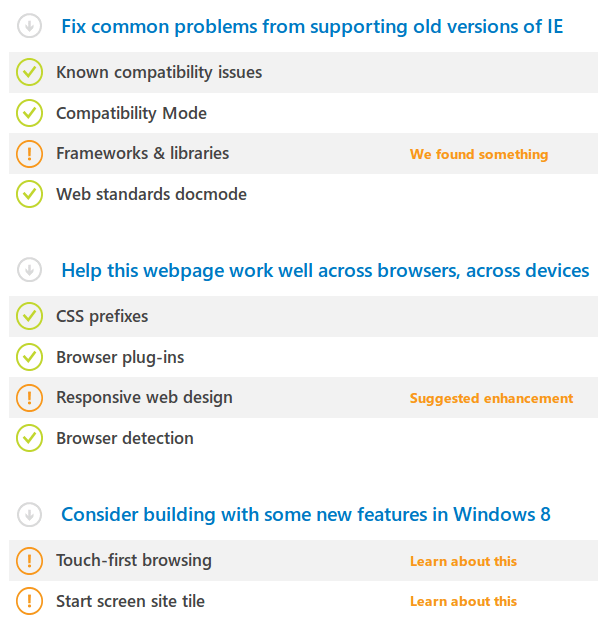Select the Fix common problems from supporting old IE heading

[x=312, y=27]
